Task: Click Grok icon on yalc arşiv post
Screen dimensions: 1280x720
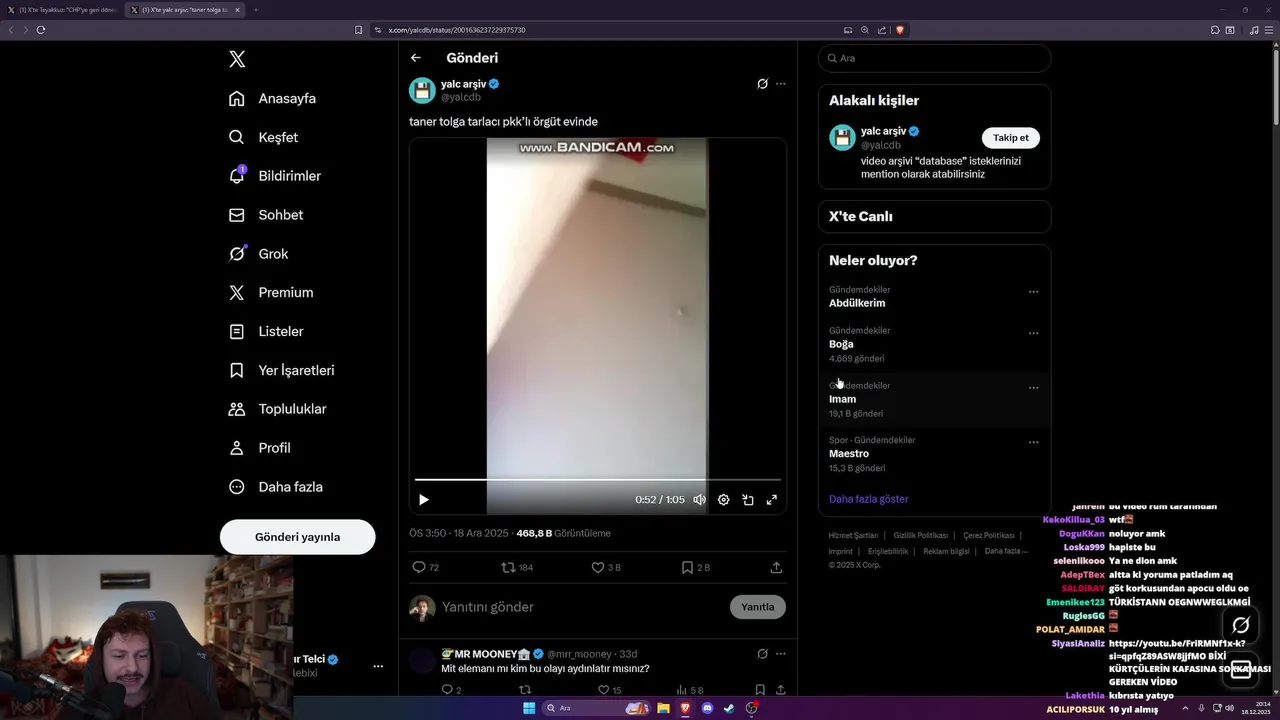Action: [762, 84]
